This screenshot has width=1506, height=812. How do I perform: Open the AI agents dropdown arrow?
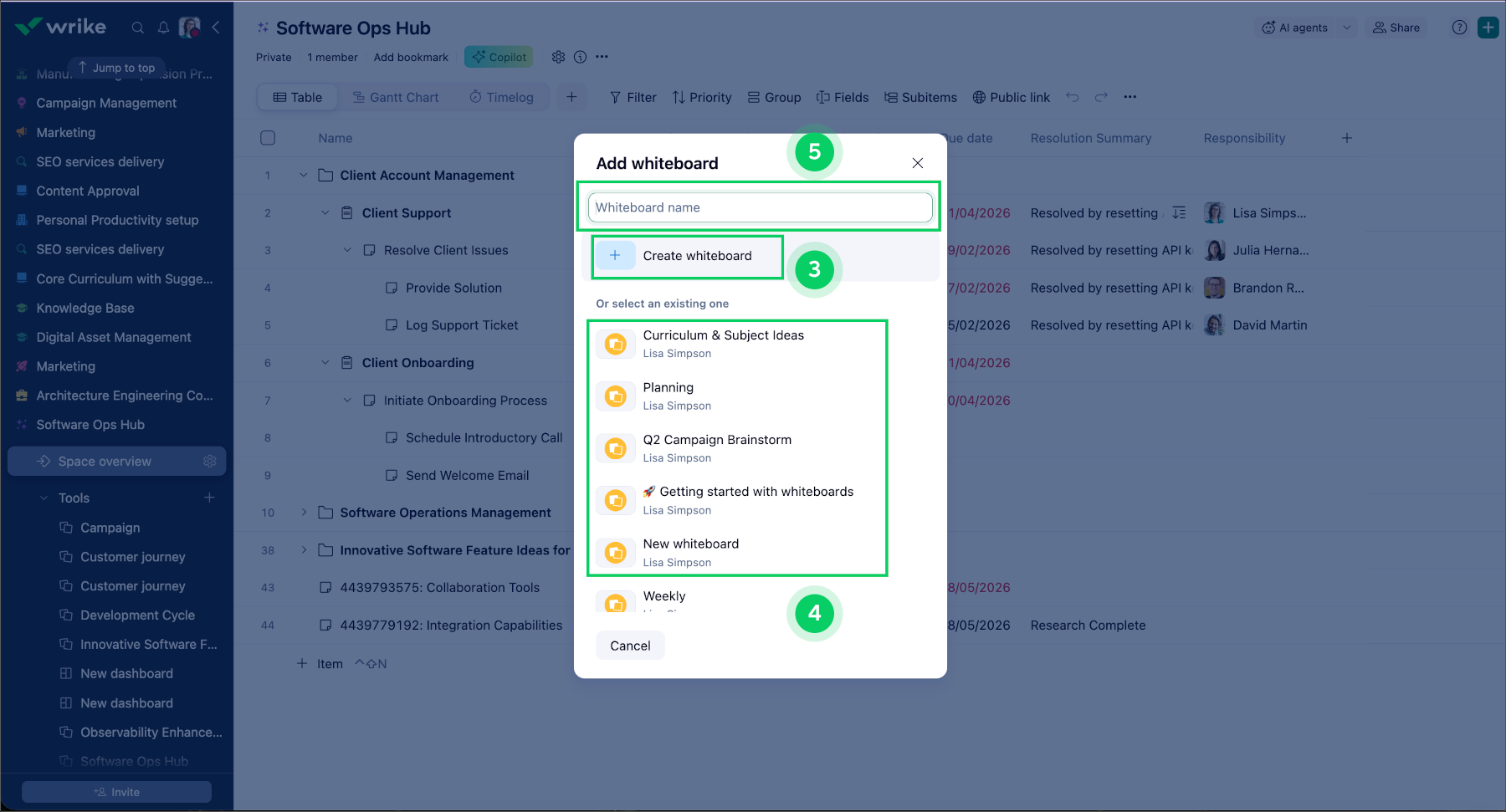pyautogui.click(x=1347, y=28)
